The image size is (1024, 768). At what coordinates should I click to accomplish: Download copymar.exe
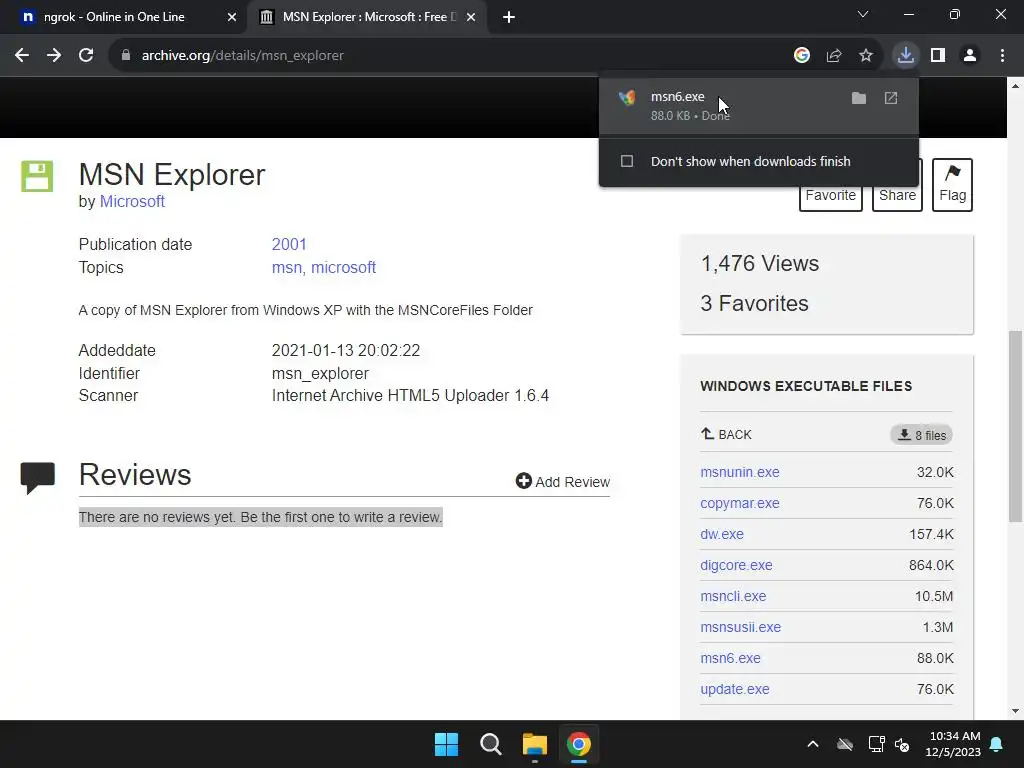pyautogui.click(x=740, y=503)
